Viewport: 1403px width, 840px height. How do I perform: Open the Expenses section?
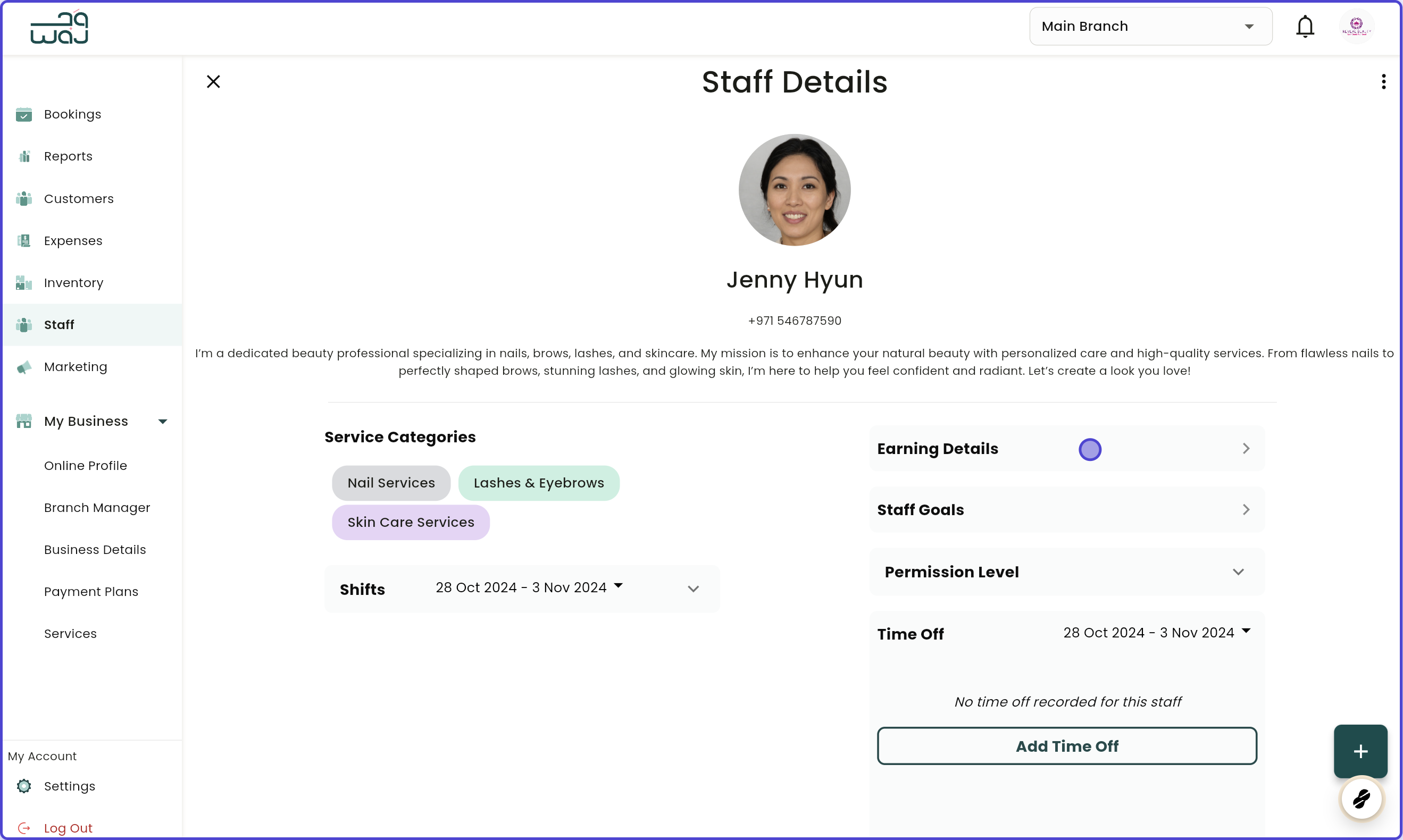tap(73, 240)
